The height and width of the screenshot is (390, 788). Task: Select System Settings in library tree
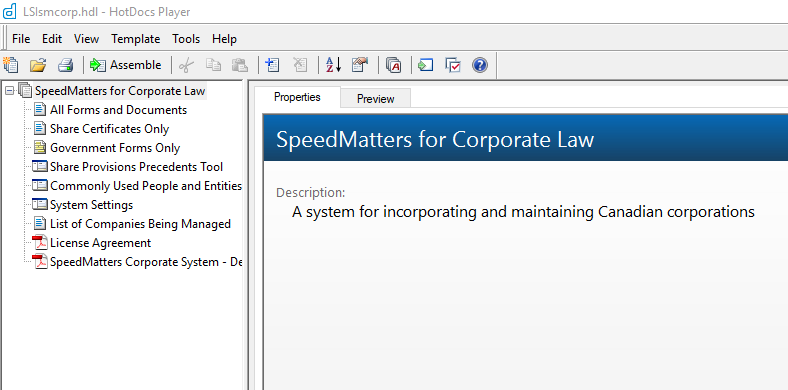91,205
